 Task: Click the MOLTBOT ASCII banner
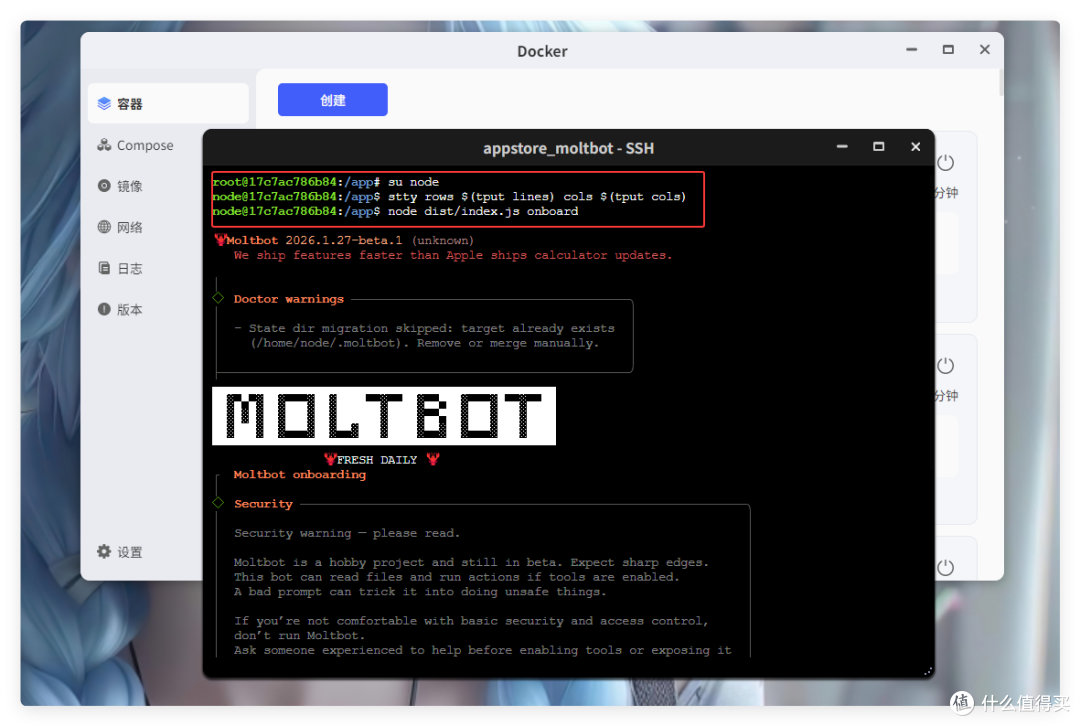pyautogui.click(x=384, y=416)
